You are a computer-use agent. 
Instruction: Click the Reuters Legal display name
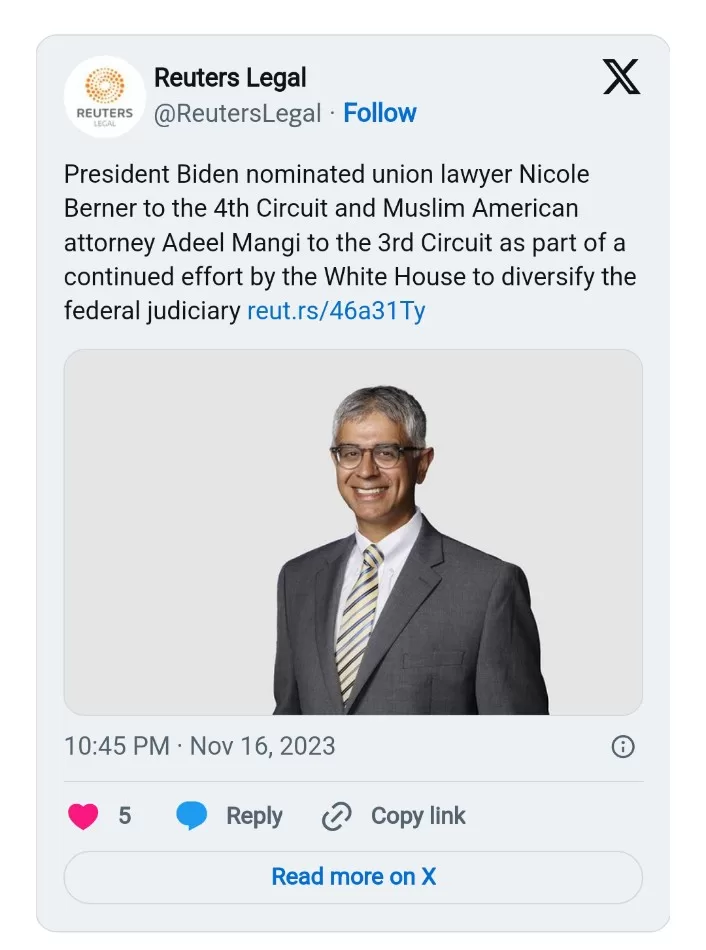pyautogui.click(x=230, y=78)
